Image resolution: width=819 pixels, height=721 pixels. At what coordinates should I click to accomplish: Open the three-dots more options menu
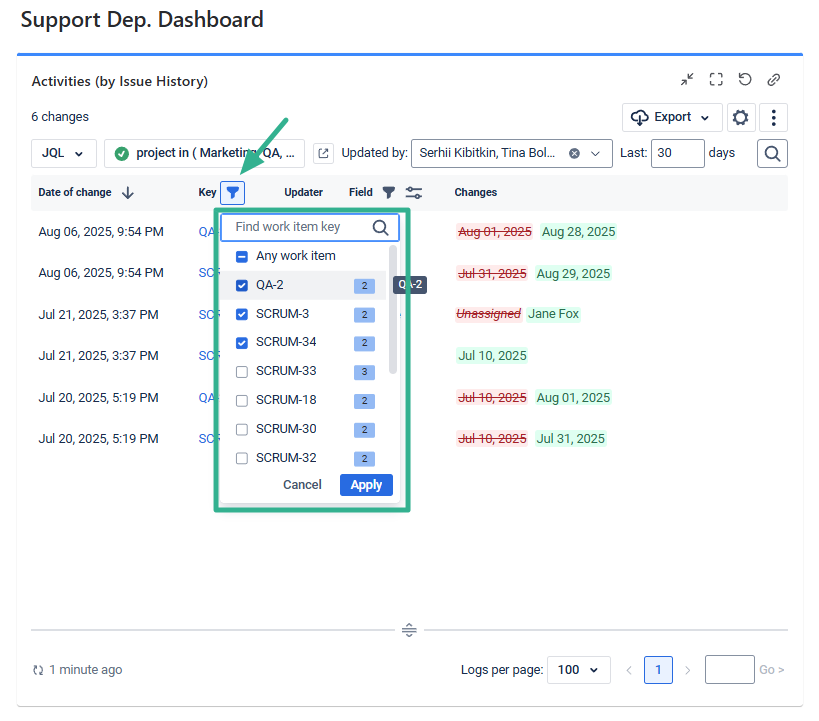[x=774, y=118]
